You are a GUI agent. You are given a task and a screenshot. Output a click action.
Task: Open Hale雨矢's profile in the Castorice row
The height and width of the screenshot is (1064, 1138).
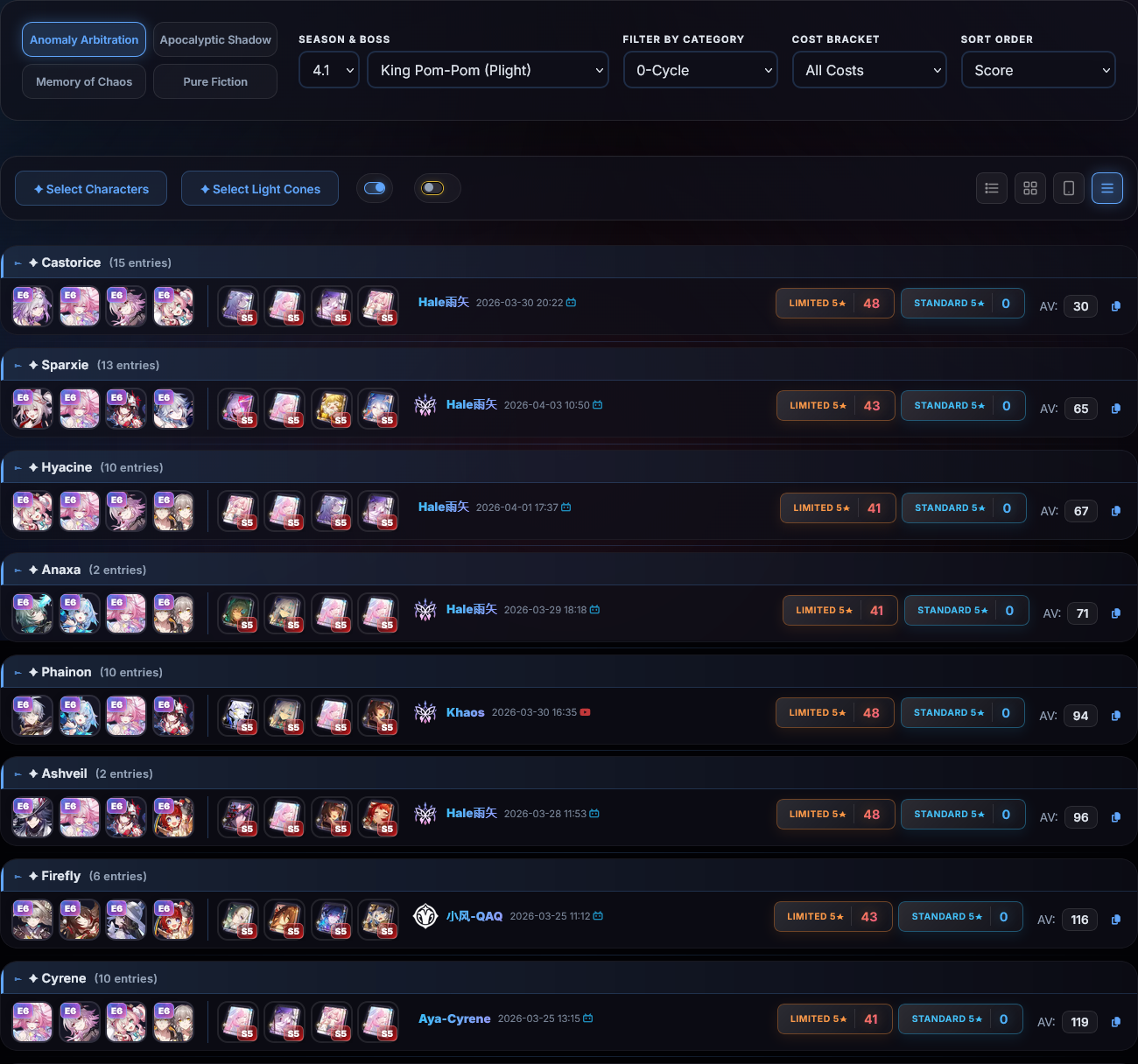444,303
